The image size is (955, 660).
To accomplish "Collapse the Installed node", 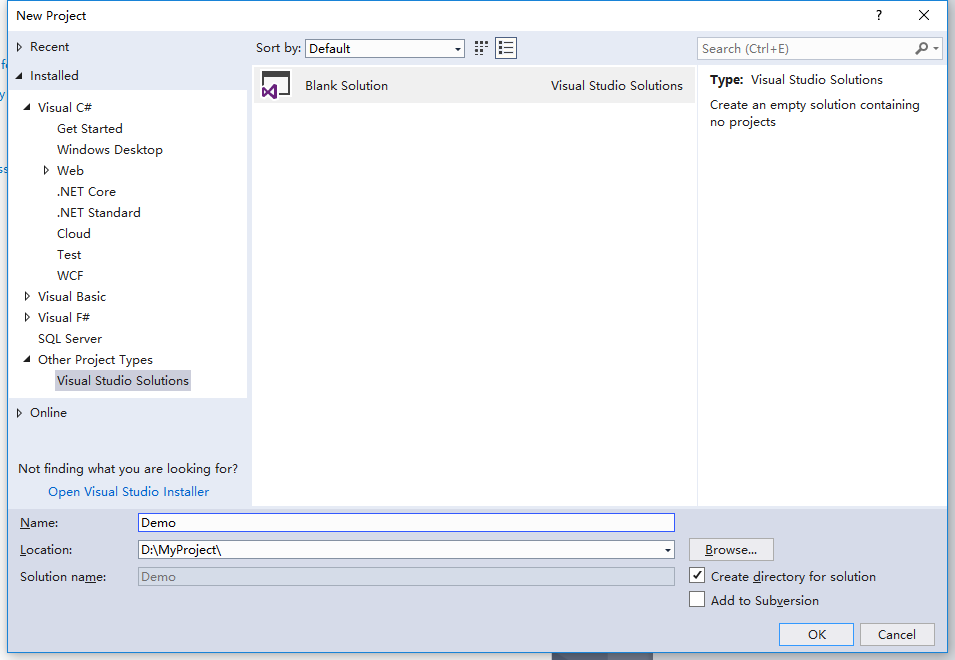I will (19, 75).
